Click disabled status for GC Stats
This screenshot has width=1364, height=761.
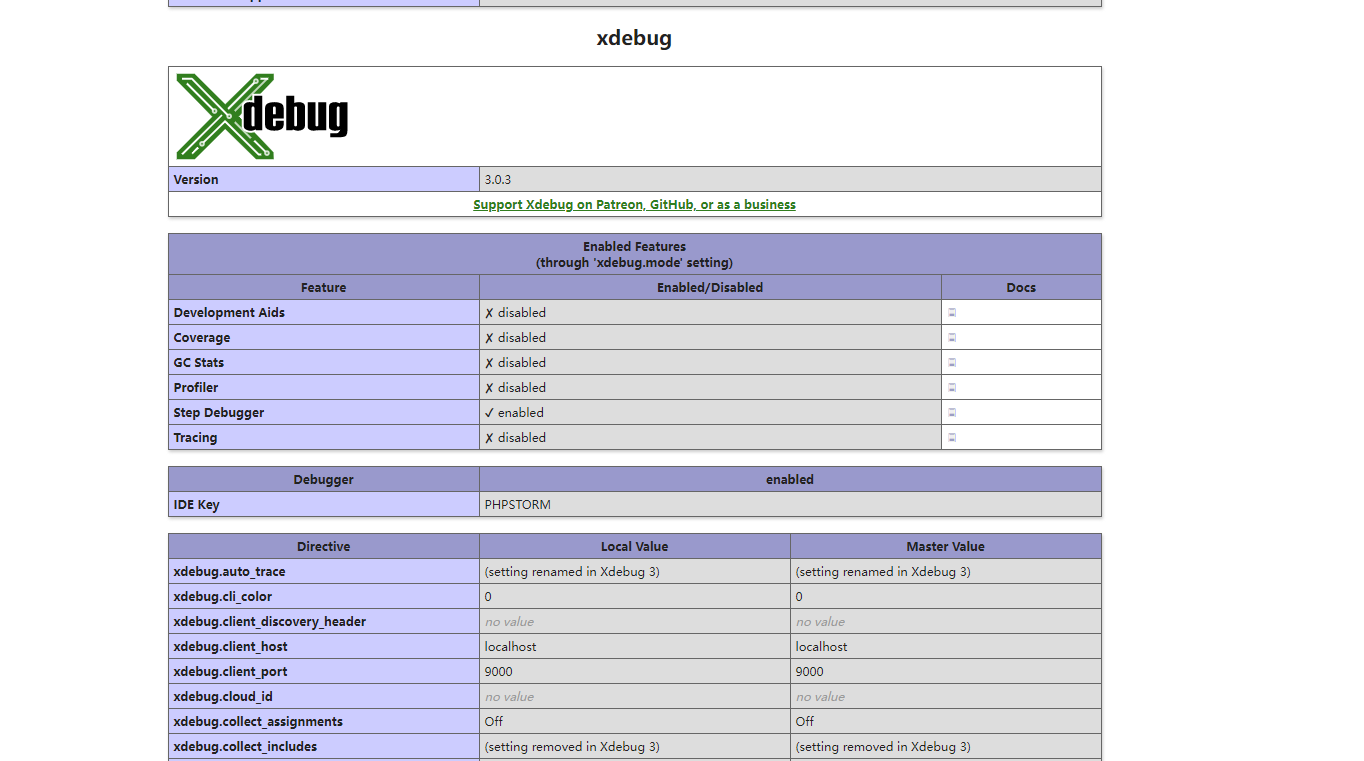[515, 363]
